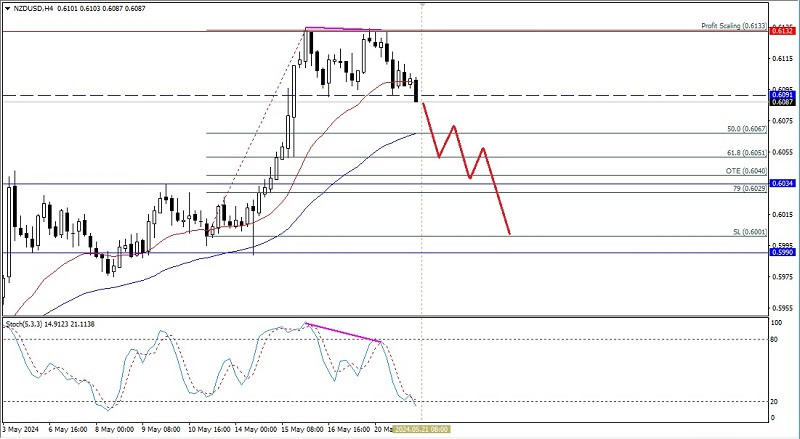Click the OHLC values 0.6101 0.6103 0.6087 0.6087
The width and height of the screenshot is (800, 439).
tap(101, 9)
